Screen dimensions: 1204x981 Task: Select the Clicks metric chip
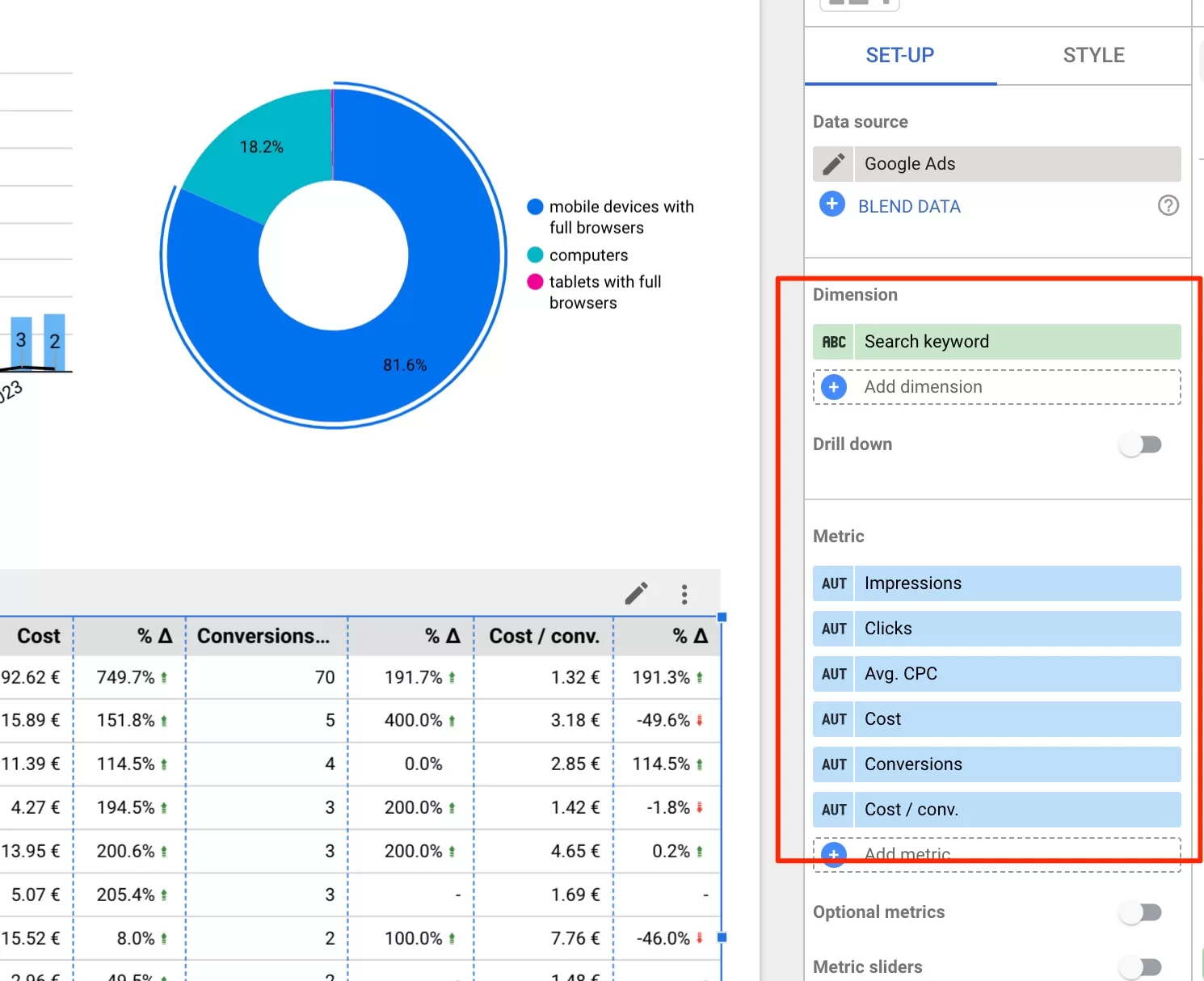tap(997, 629)
